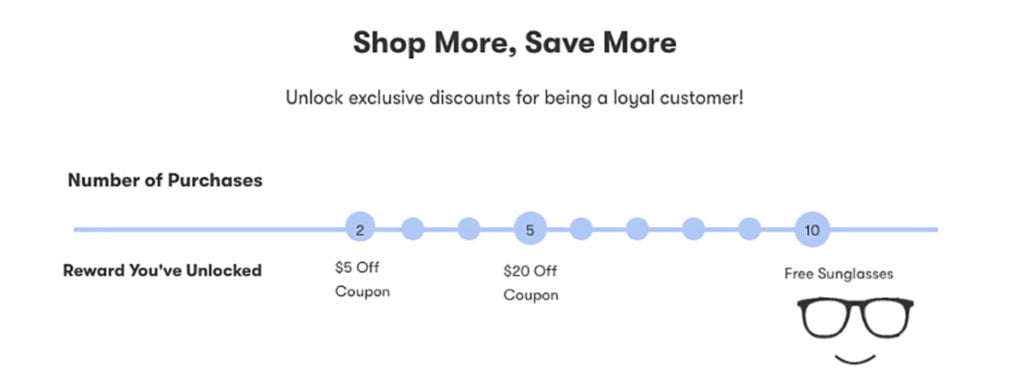Click the Reward You've Unlocked label

[x=163, y=270]
